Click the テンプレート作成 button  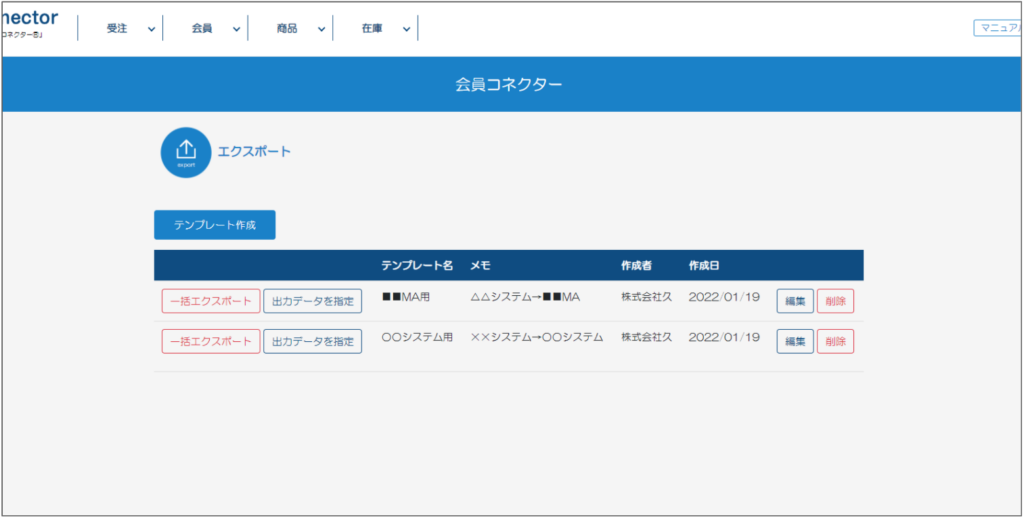pos(215,225)
